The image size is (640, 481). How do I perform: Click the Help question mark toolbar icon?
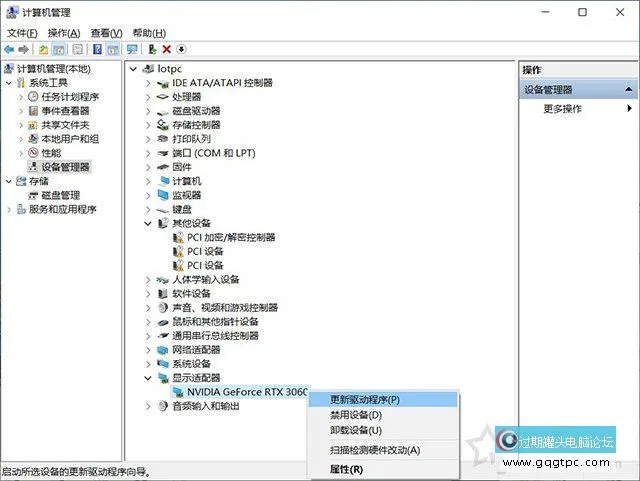pyautogui.click(x=98, y=49)
